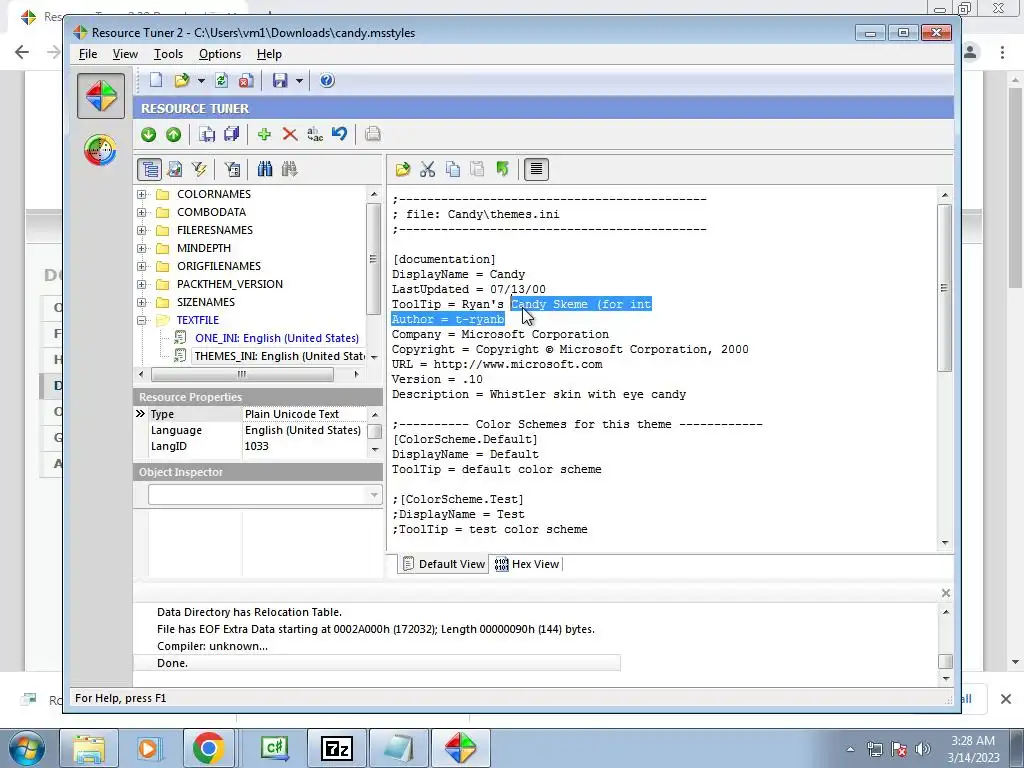Viewport: 1024px width, 768px height.
Task: Expand the PACKTHEM_VERSION folder
Action: (x=142, y=285)
